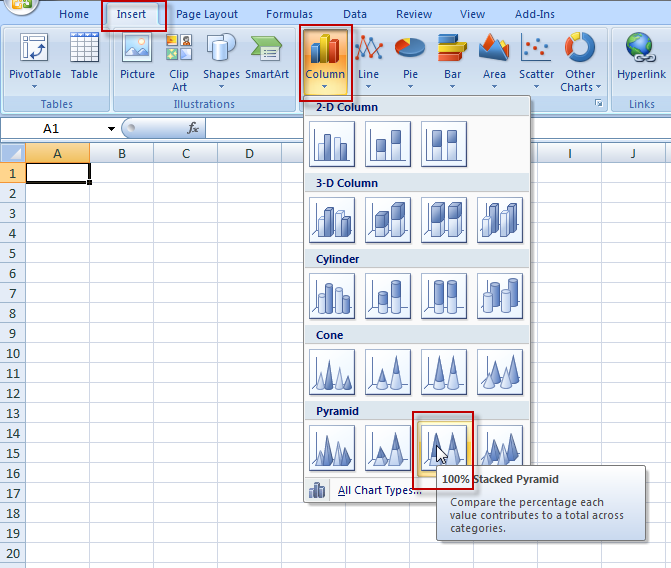The height and width of the screenshot is (568, 671).
Task: Choose Stacked Column in 3-D chart
Action: 388,220
